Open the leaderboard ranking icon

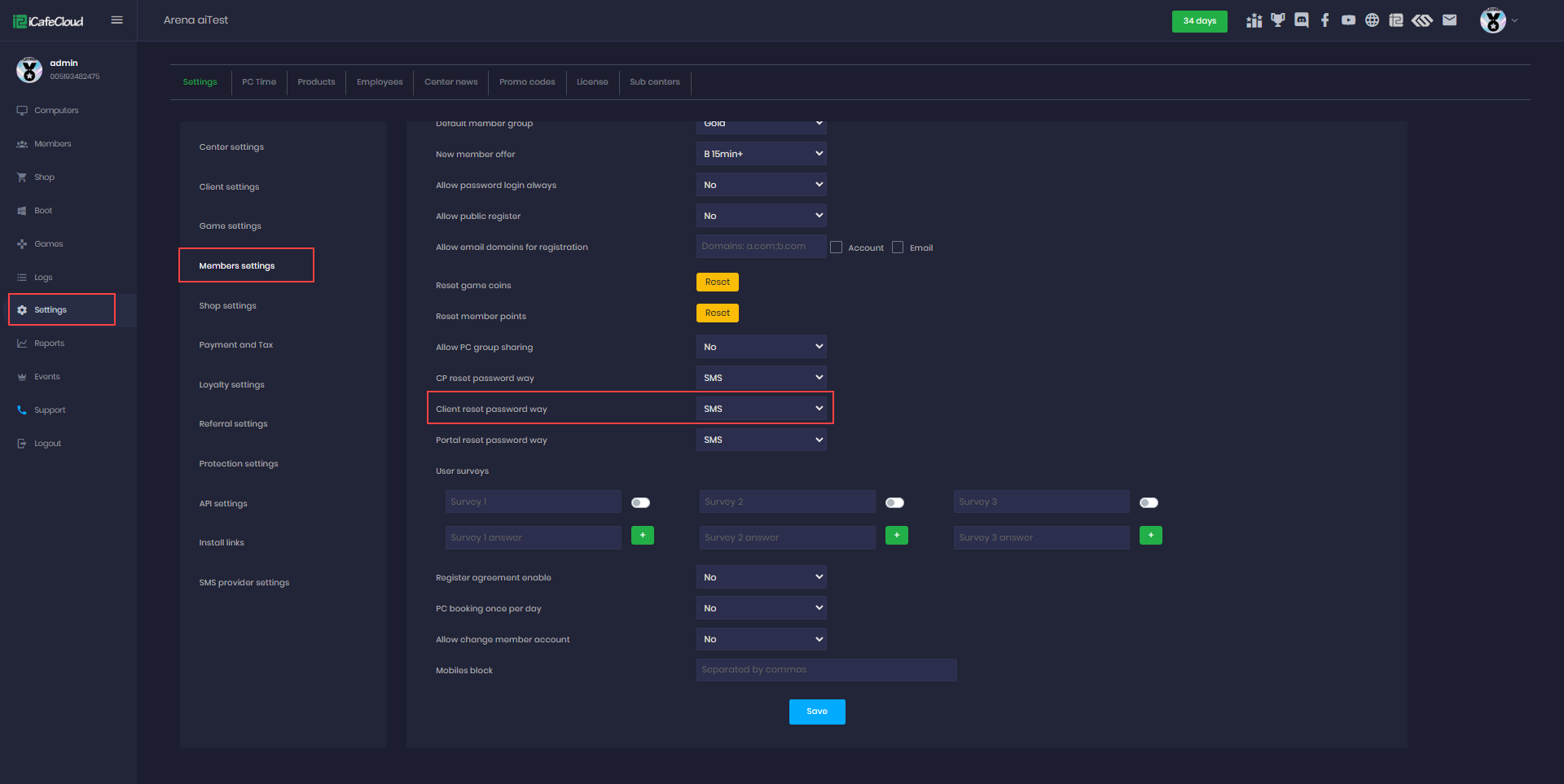coord(1254,20)
